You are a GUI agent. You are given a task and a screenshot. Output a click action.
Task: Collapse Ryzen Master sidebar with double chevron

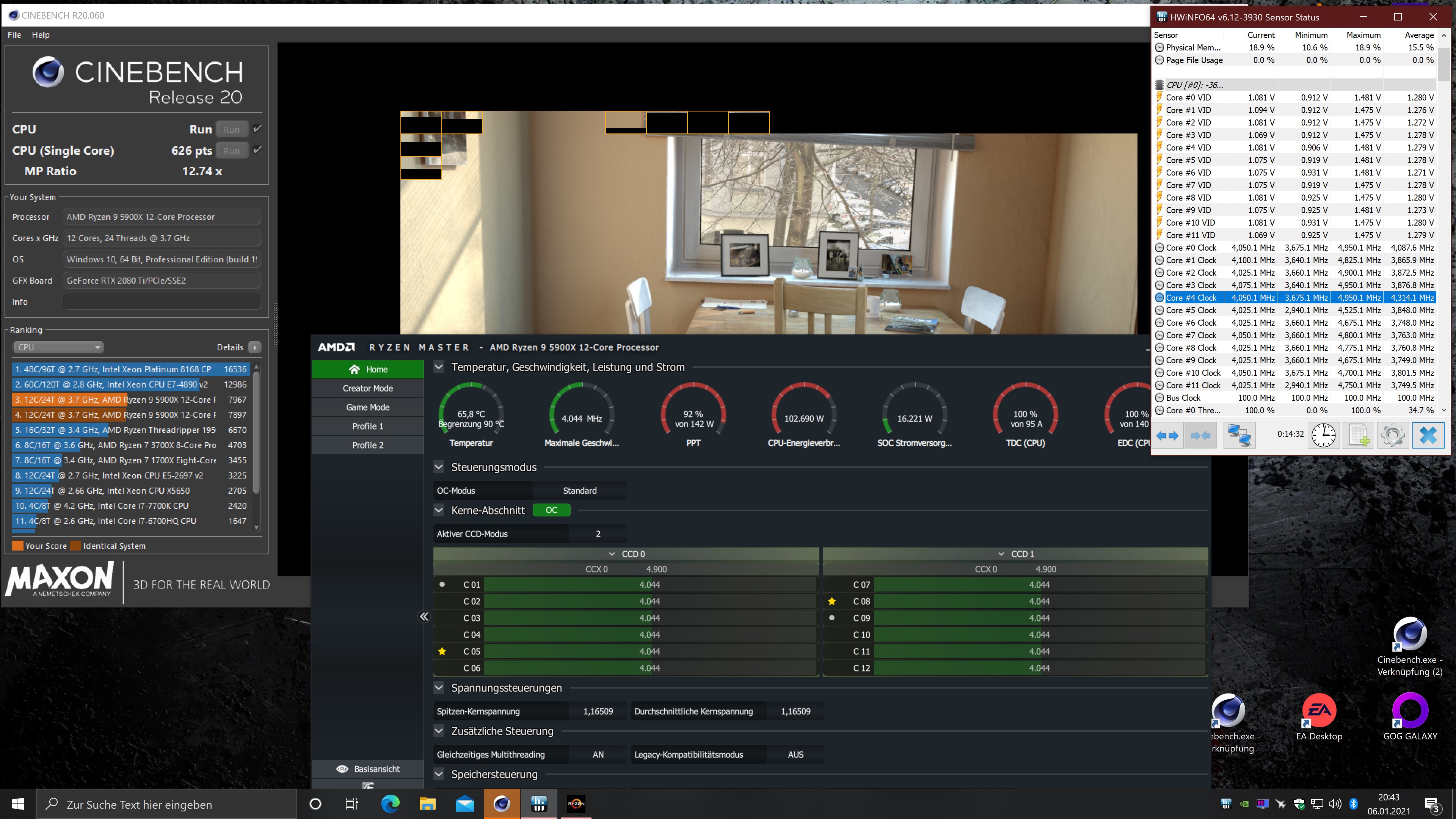coord(424,617)
